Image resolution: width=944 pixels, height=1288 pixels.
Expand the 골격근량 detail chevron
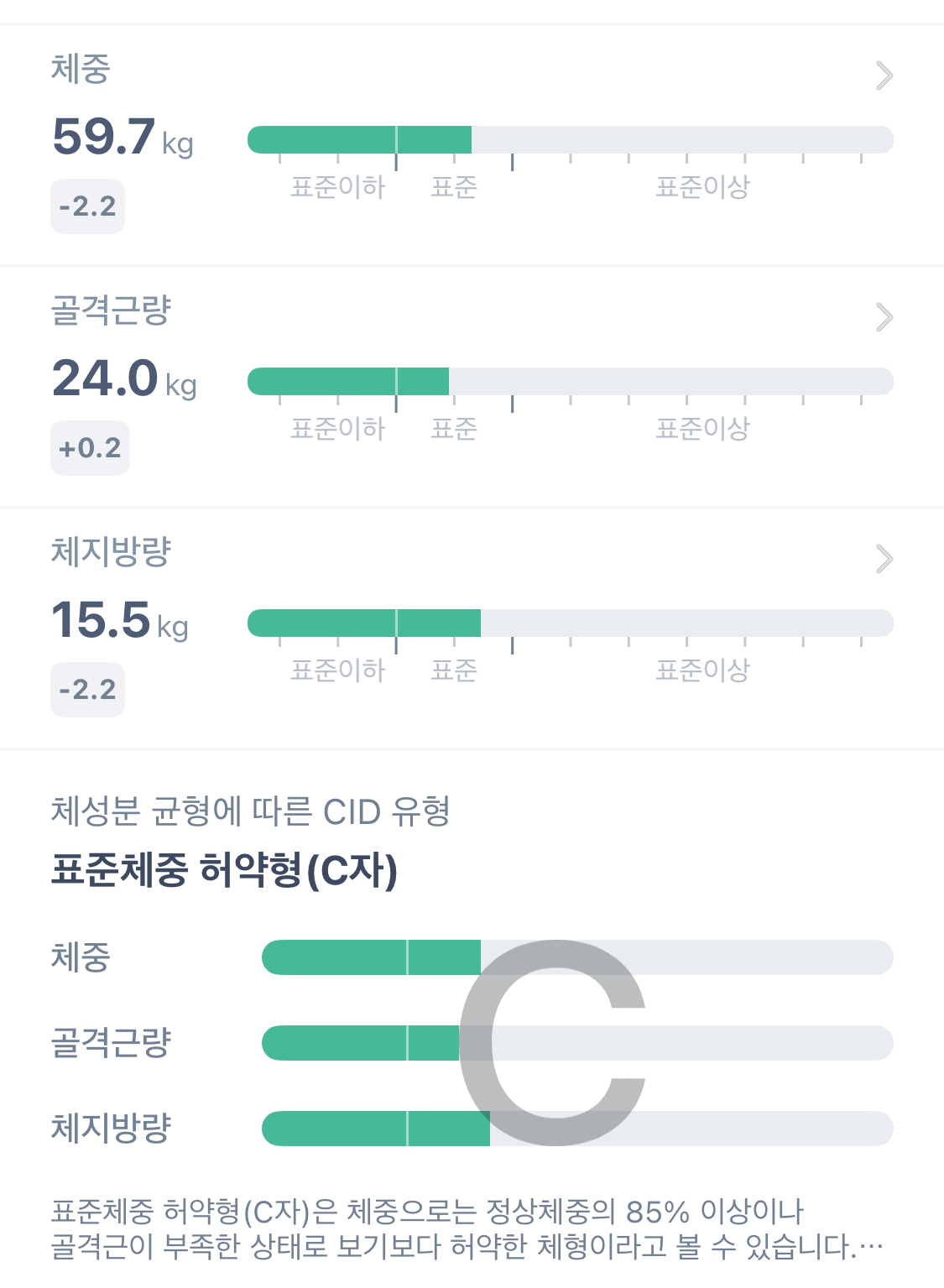[x=884, y=317]
